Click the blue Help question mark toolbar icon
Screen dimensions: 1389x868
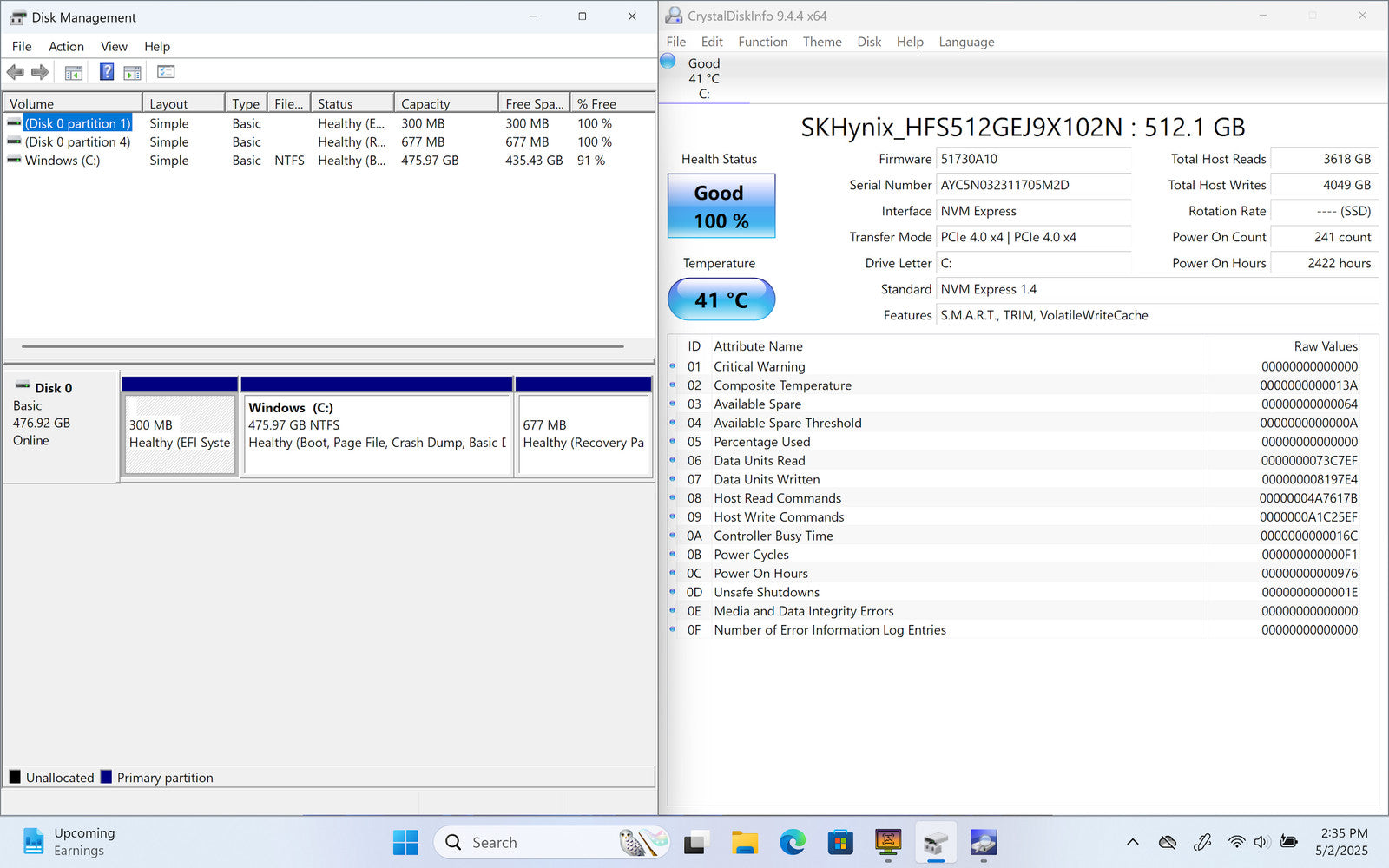[x=107, y=72]
